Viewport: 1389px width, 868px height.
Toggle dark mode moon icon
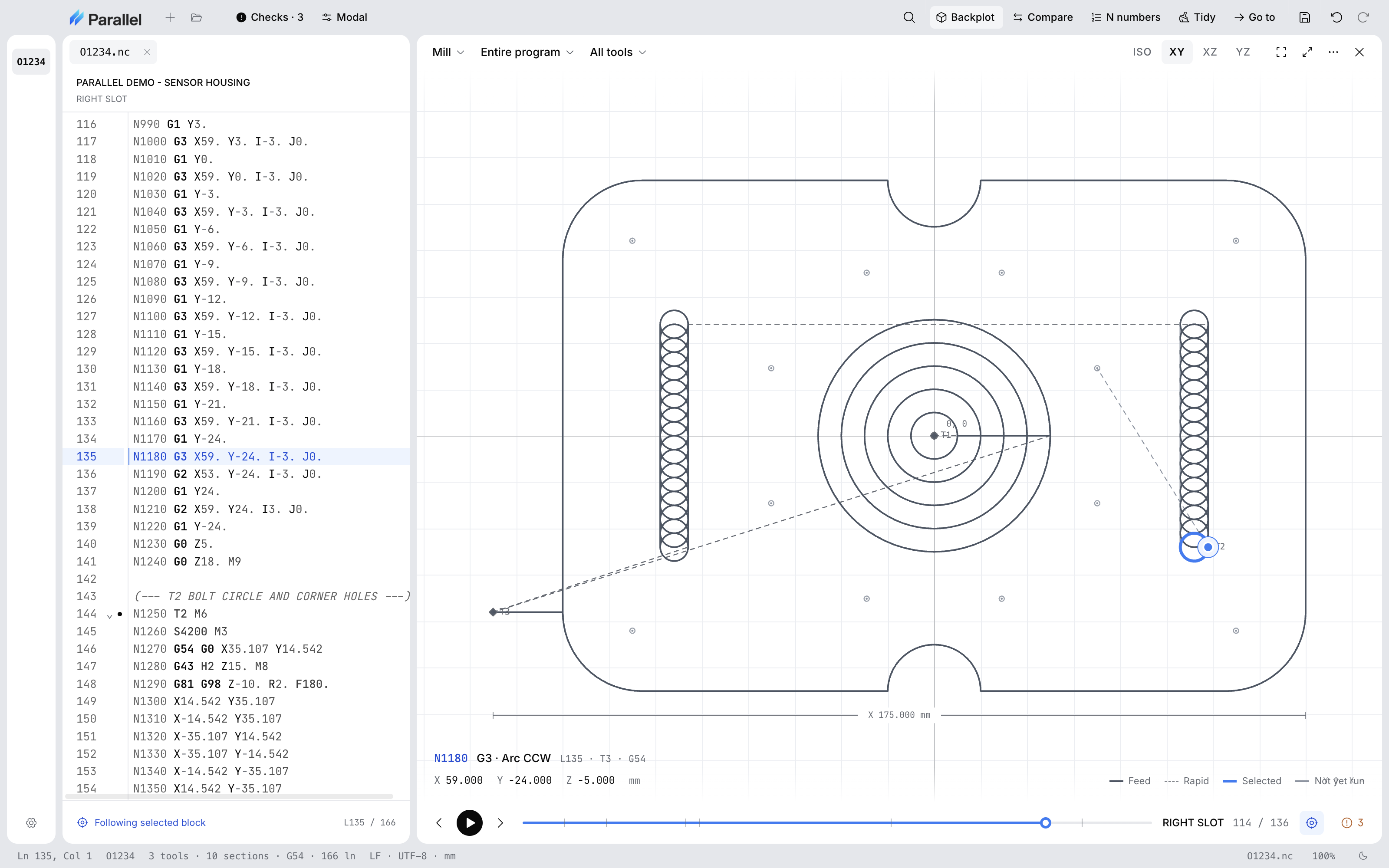(x=1363, y=856)
